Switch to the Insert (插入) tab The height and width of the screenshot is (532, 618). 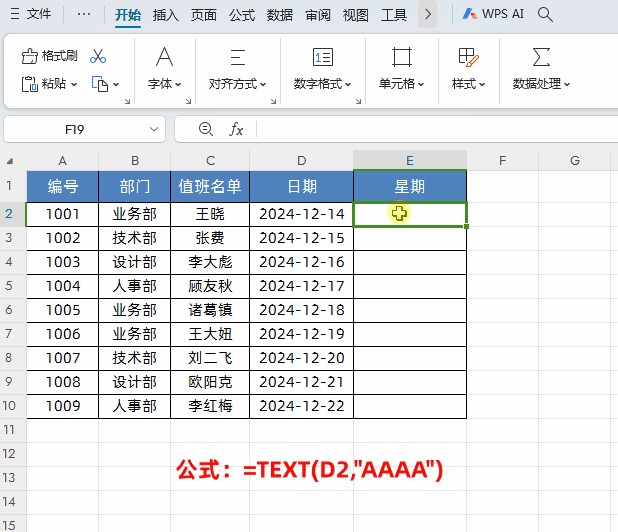[x=166, y=15]
